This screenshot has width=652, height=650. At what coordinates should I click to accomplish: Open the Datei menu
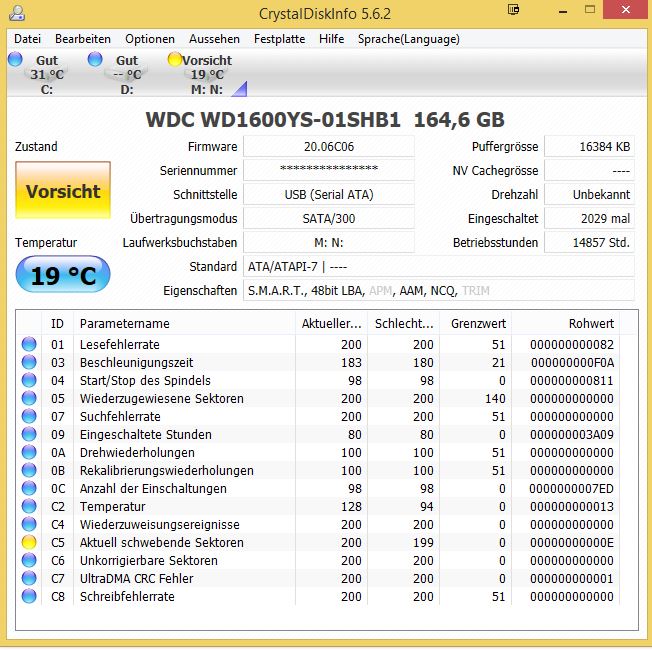[27, 39]
